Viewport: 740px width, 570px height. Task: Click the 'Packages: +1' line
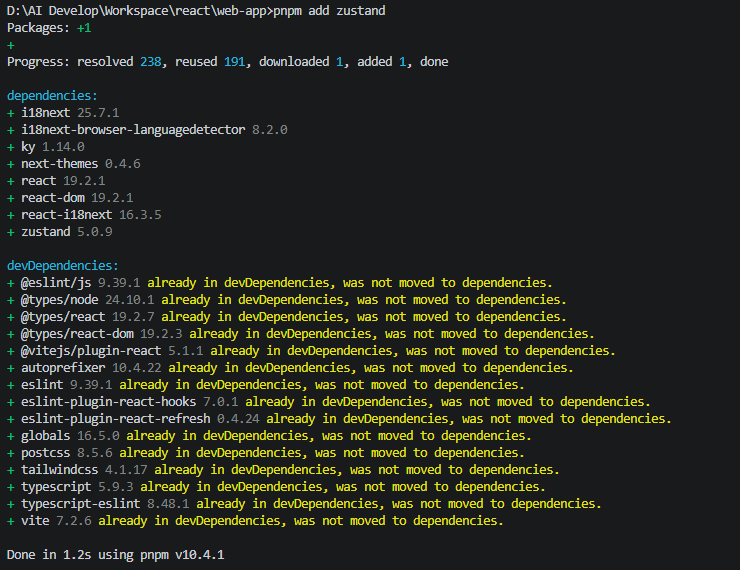pyautogui.click(x=49, y=28)
